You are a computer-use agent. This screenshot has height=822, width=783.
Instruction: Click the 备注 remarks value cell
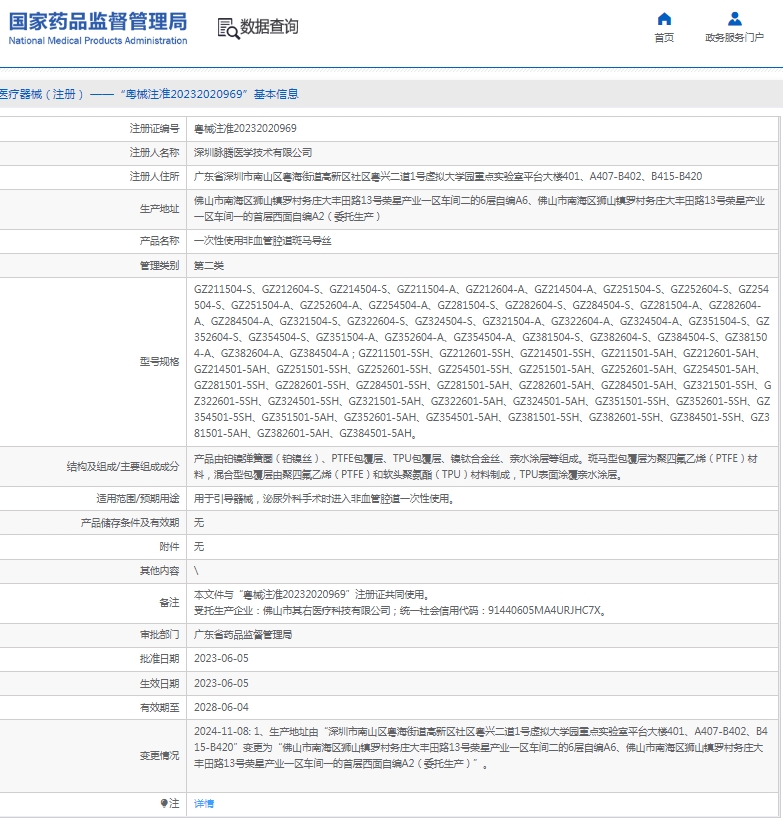482,603
